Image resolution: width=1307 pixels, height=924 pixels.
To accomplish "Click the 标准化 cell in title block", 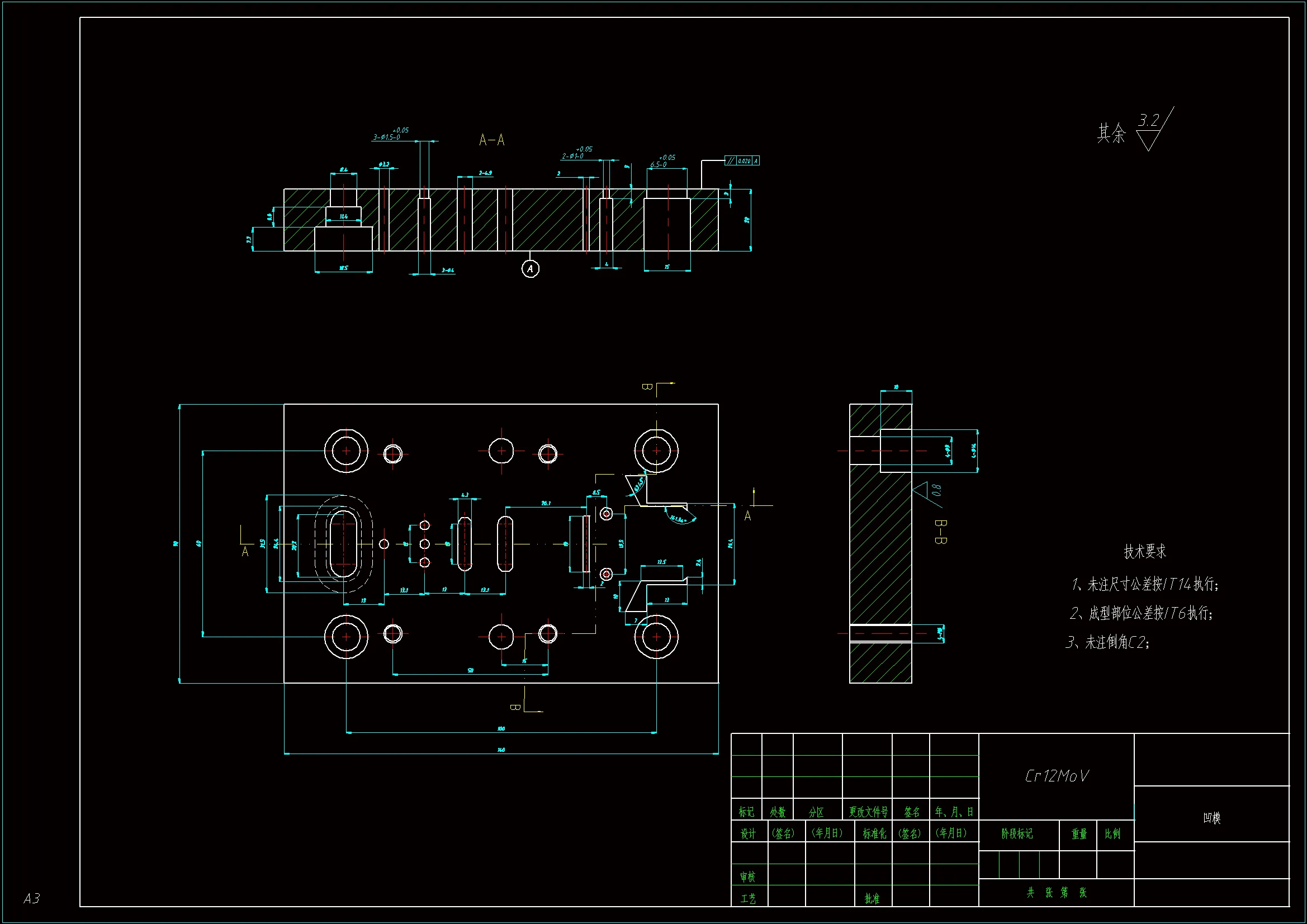I will (874, 834).
